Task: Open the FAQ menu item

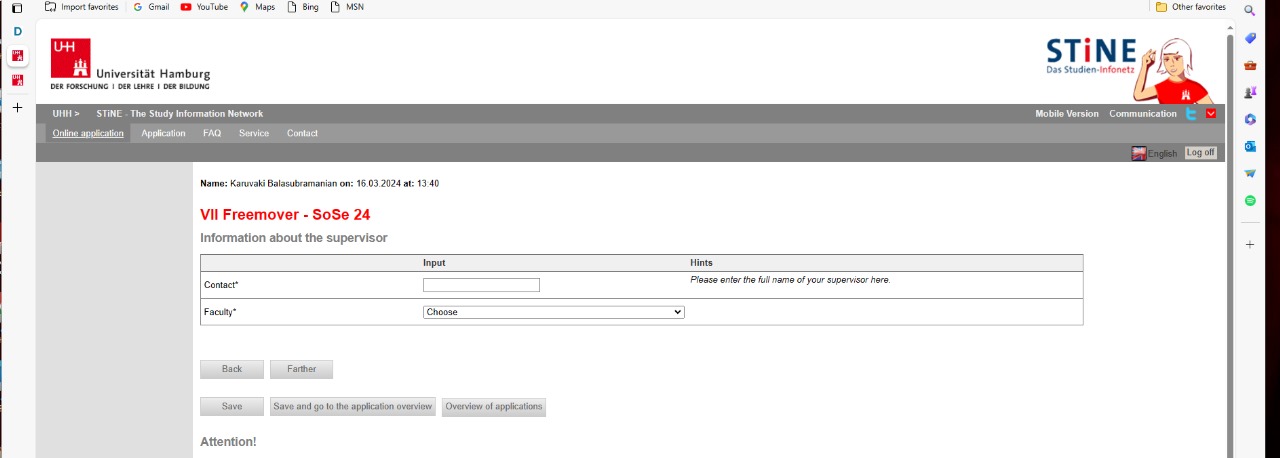Action: click(x=212, y=133)
